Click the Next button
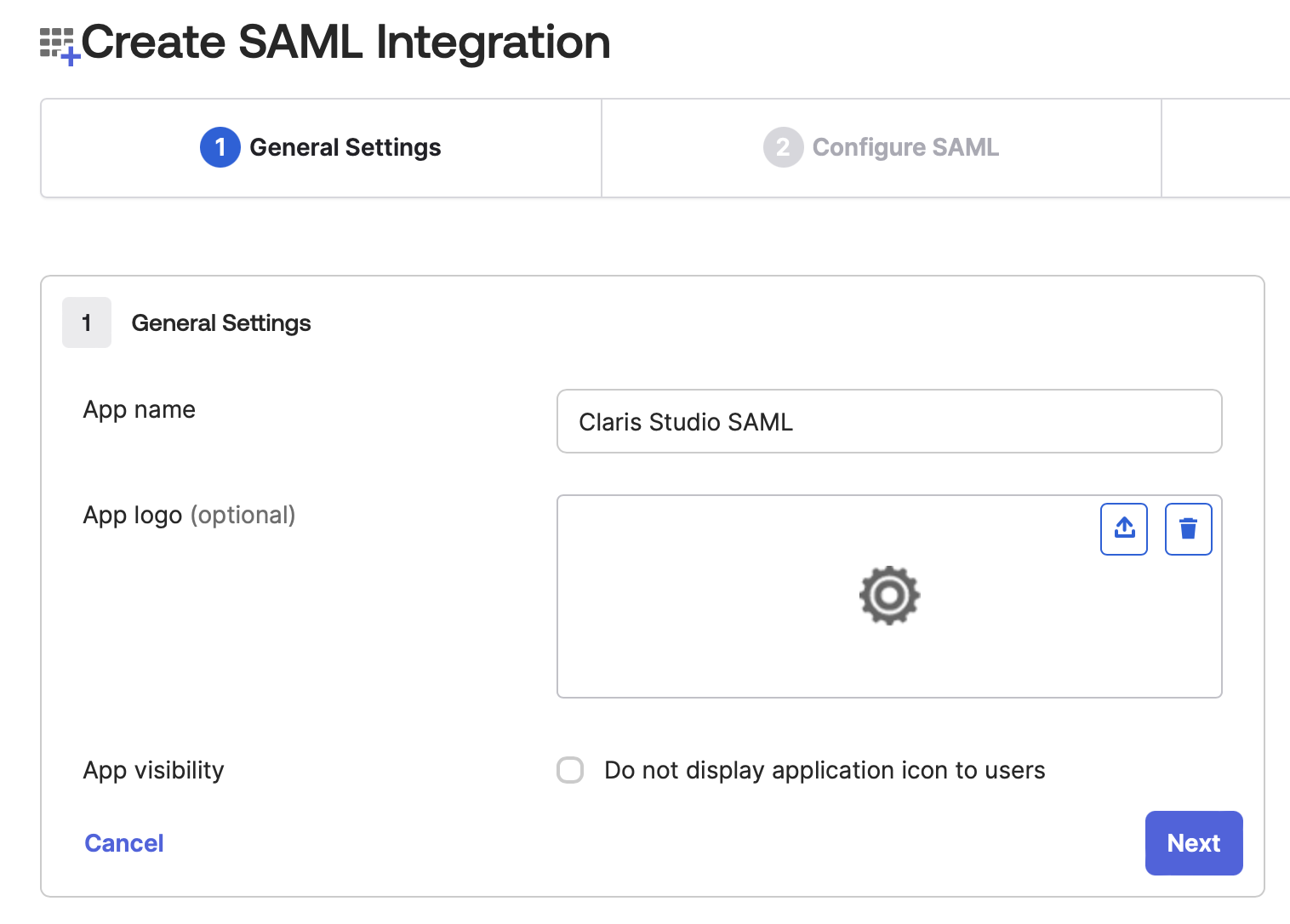The image size is (1290, 924). pos(1193,843)
